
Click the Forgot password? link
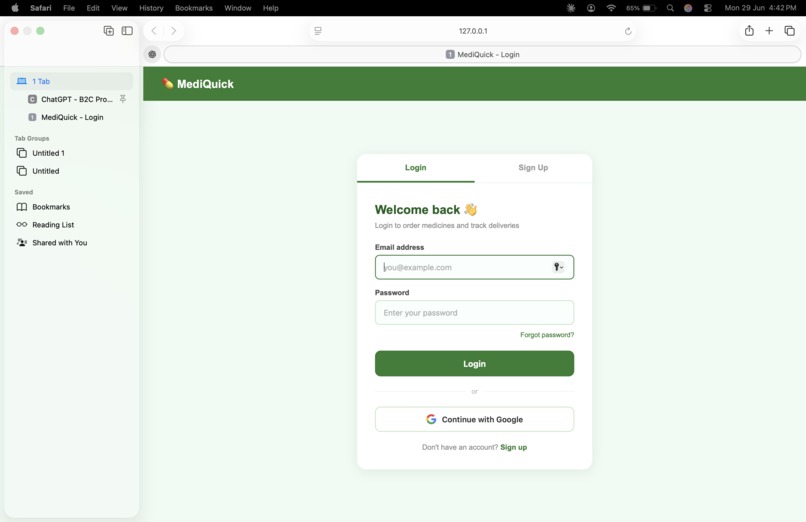click(547, 335)
